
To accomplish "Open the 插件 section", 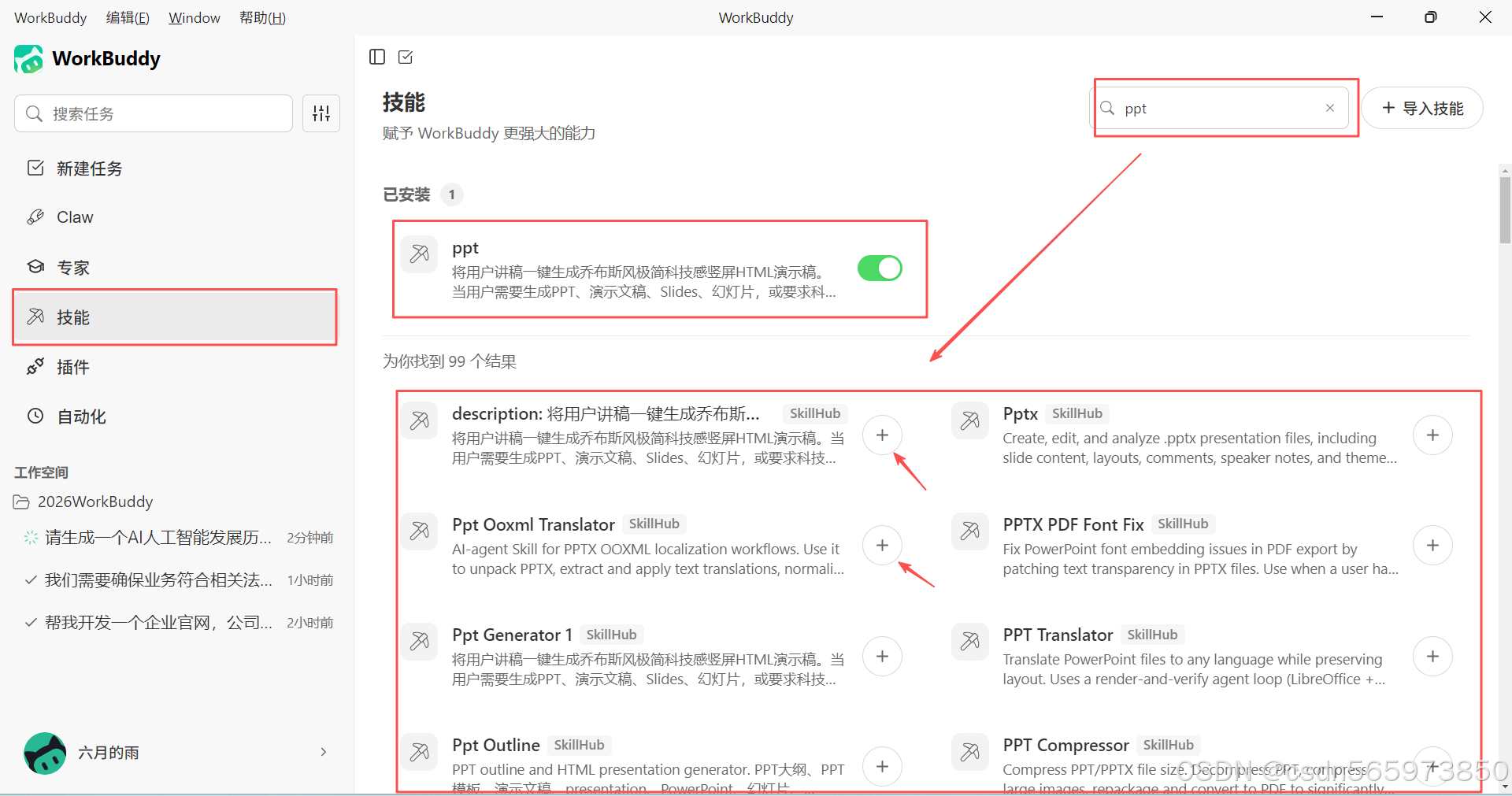I will [x=176, y=367].
